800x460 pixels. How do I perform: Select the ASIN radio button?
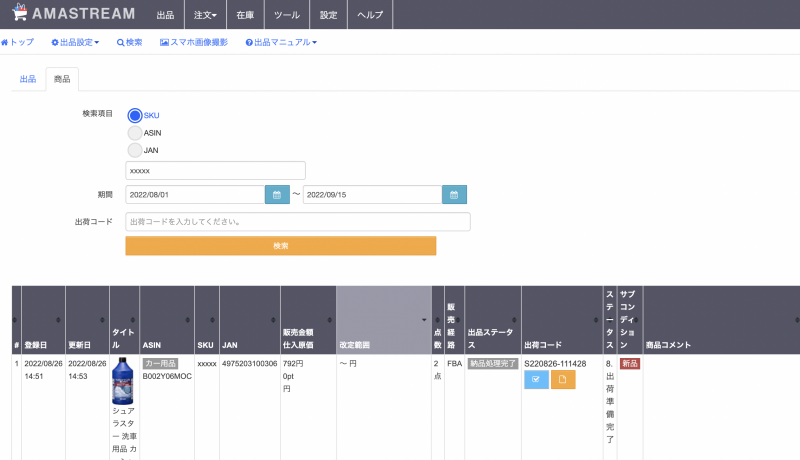tap(135, 133)
